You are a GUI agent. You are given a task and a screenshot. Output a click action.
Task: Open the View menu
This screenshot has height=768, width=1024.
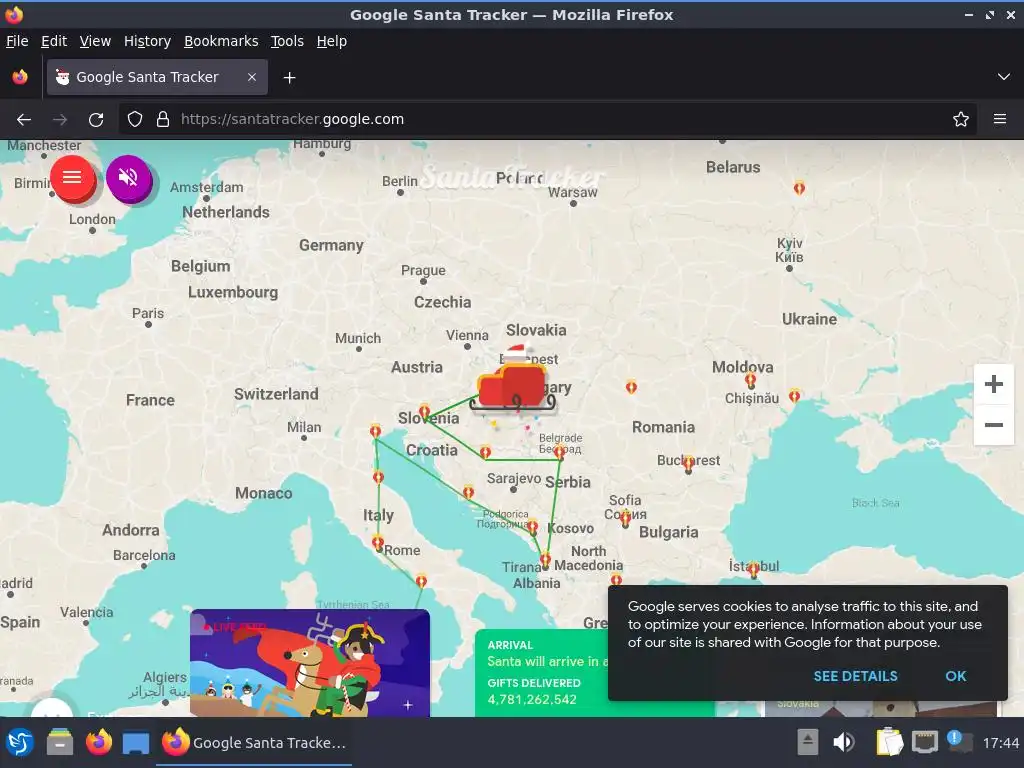point(95,41)
